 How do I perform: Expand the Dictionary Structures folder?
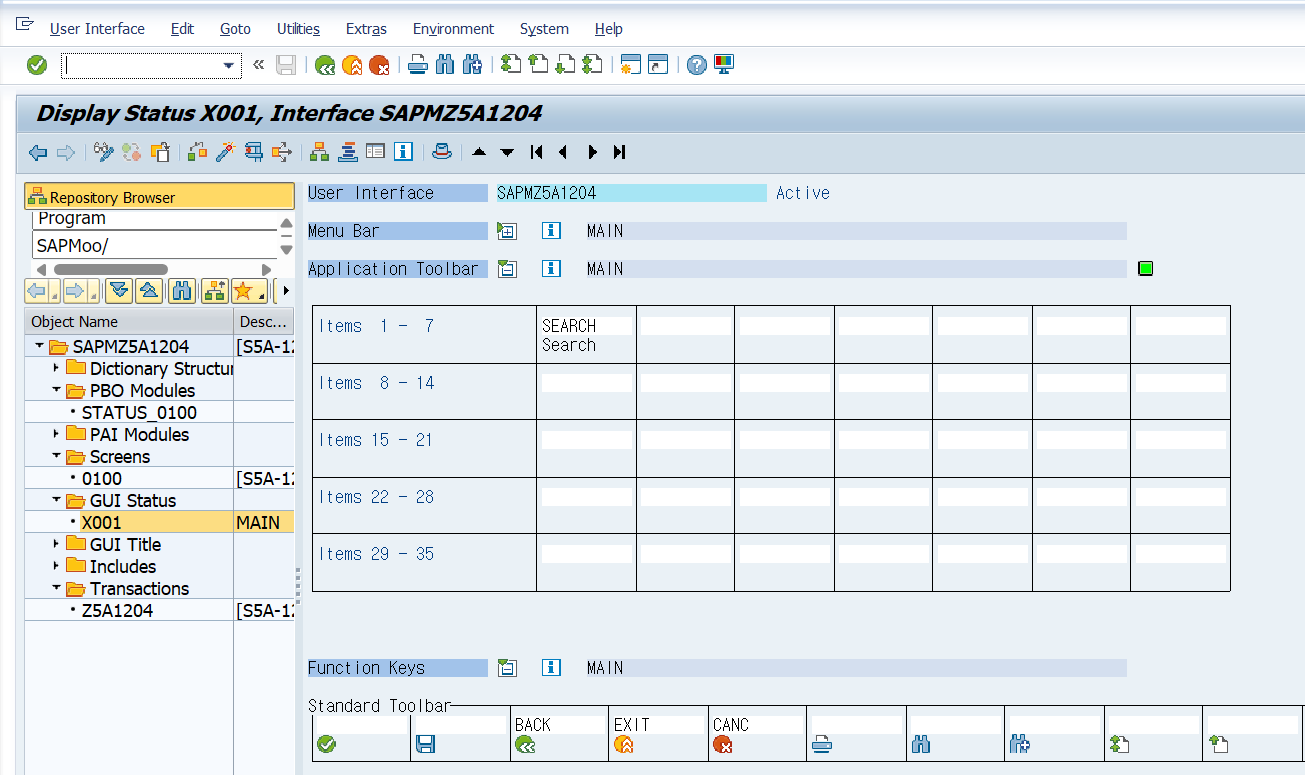pyautogui.click(x=56, y=368)
